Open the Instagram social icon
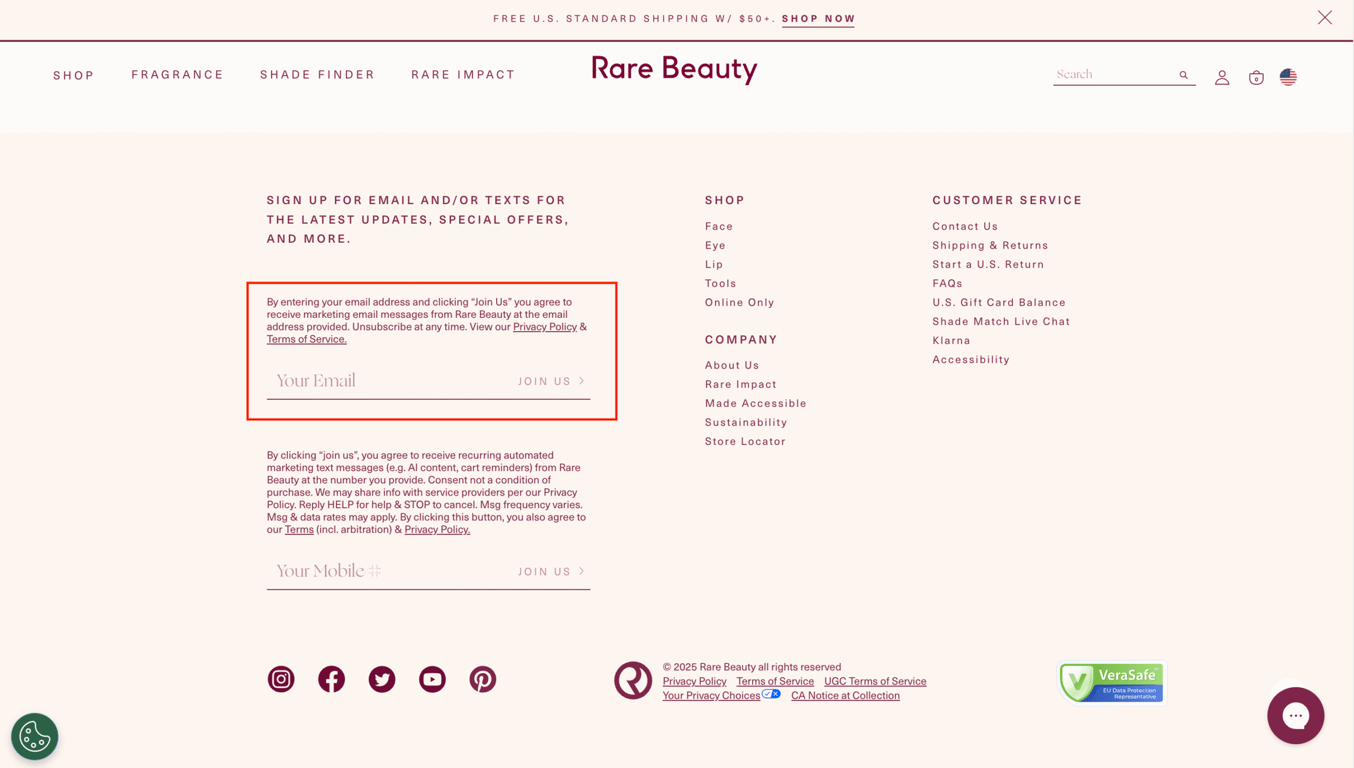Screen dimensions: 1354x768 (x=281, y=679)
